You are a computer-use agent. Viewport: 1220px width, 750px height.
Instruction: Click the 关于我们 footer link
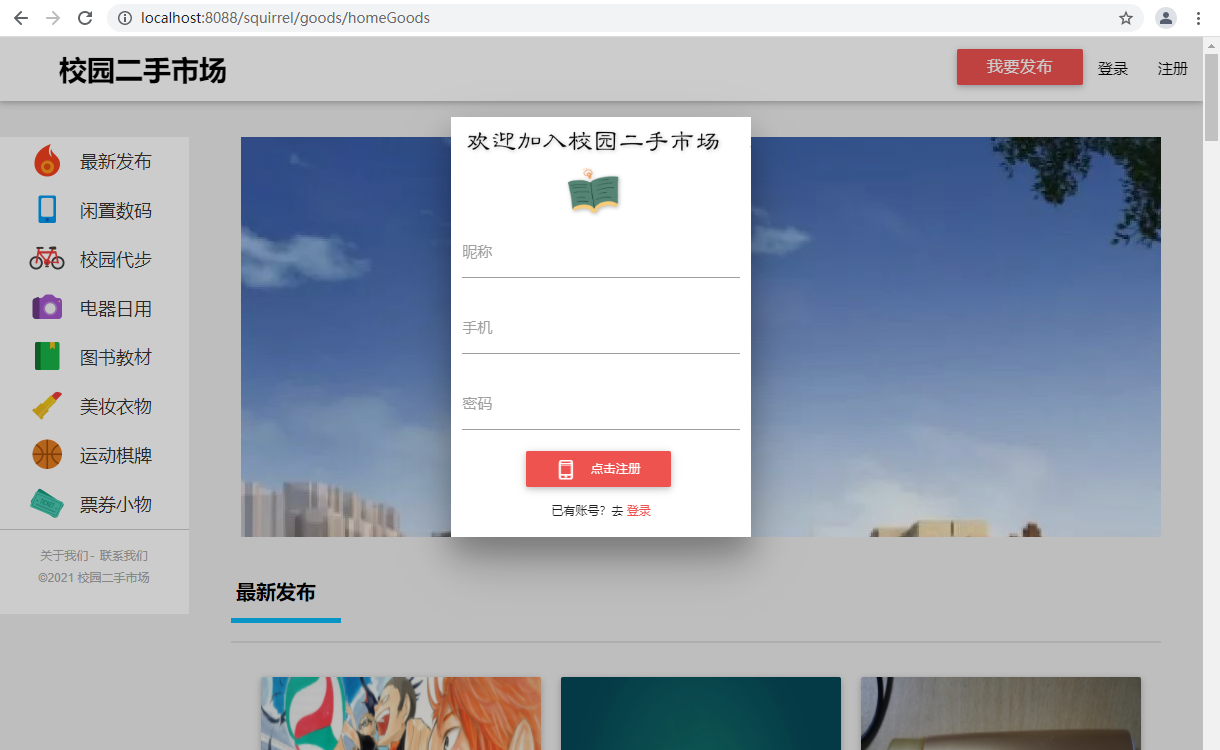[x=63, y=555]
